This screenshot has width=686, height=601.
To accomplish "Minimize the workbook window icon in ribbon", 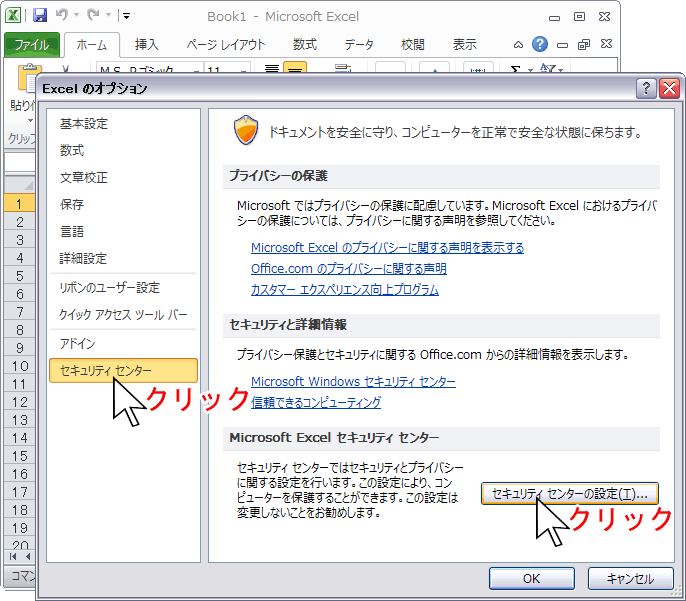I will 563,45.
